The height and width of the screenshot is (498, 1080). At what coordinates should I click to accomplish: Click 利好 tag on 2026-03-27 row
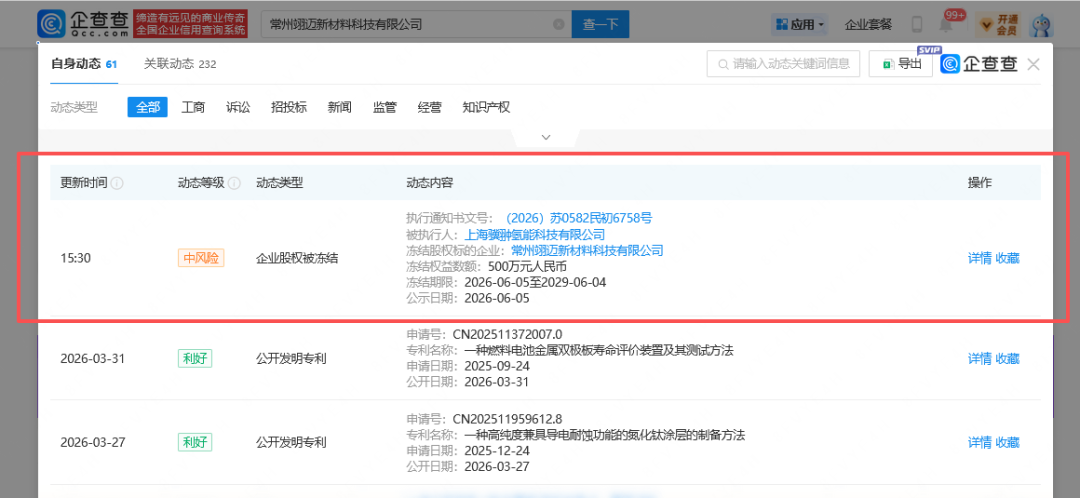click(x=194, y=442)
